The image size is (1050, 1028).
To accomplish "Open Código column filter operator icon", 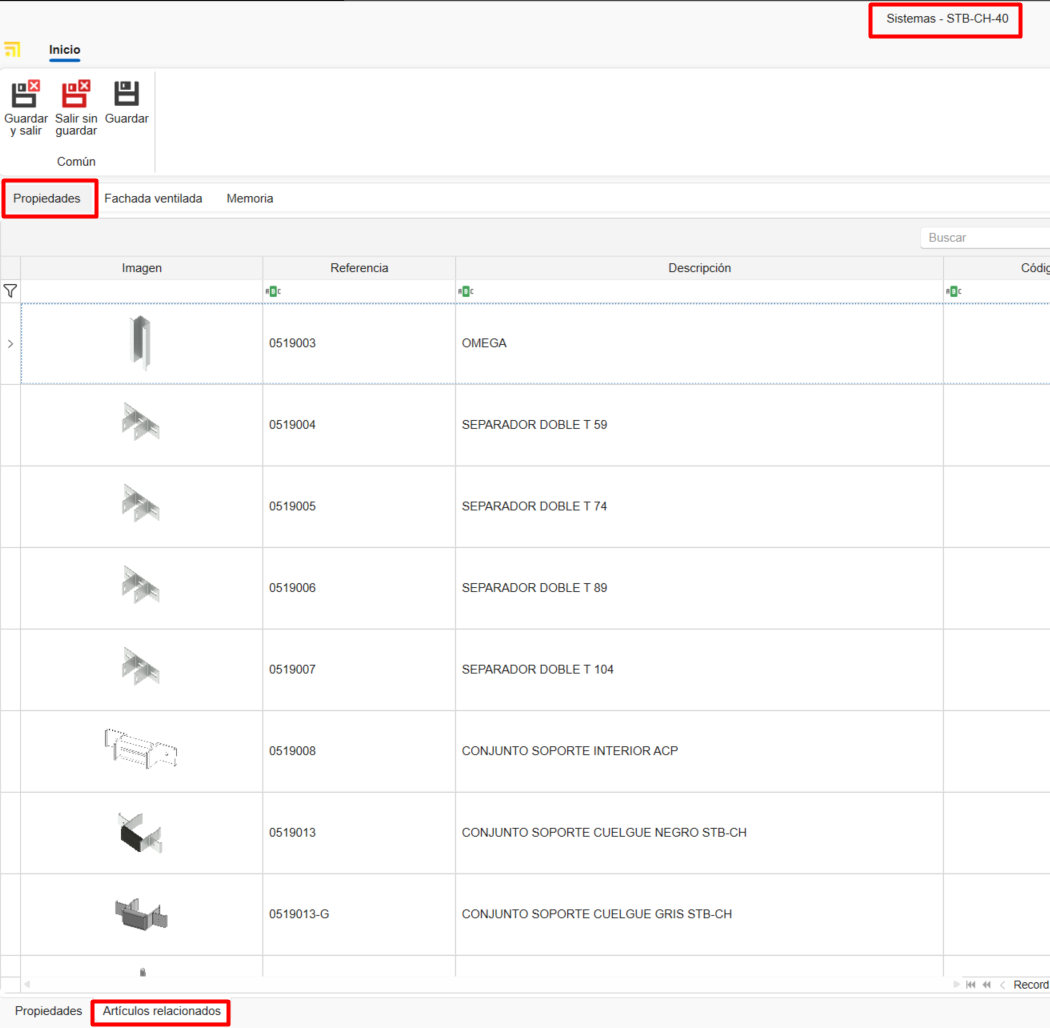I will (953, 292).
